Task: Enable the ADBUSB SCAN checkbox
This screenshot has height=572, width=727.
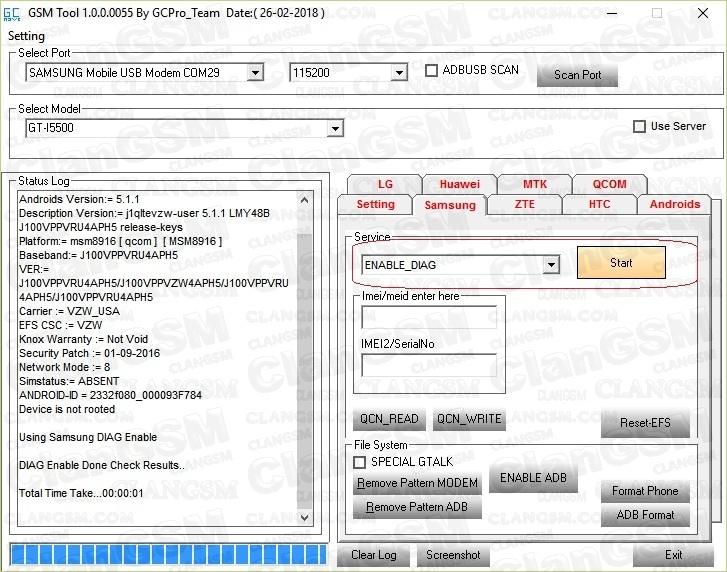Action: coord(431,70)
